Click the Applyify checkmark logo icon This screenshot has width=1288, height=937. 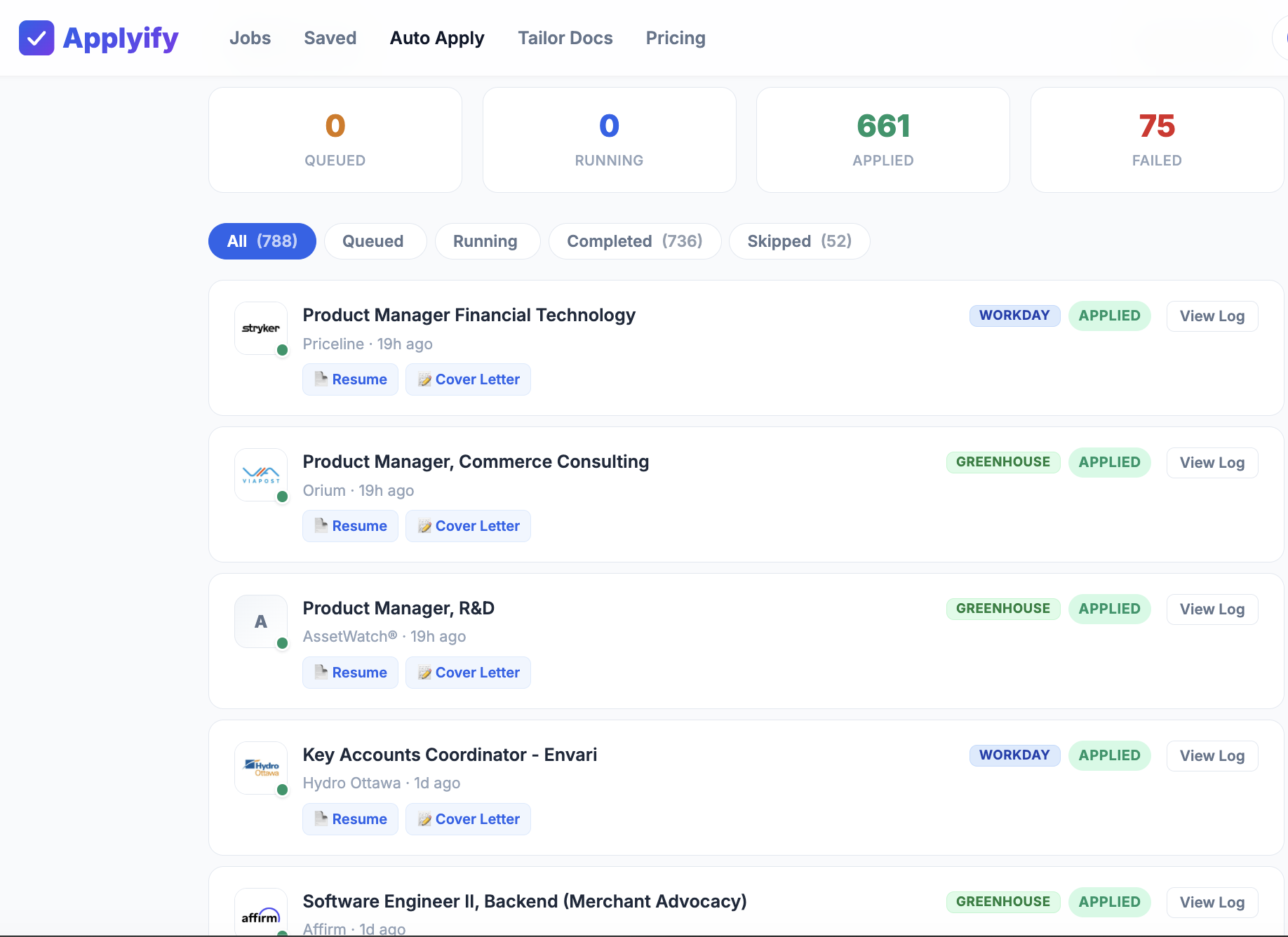[36, 38]
